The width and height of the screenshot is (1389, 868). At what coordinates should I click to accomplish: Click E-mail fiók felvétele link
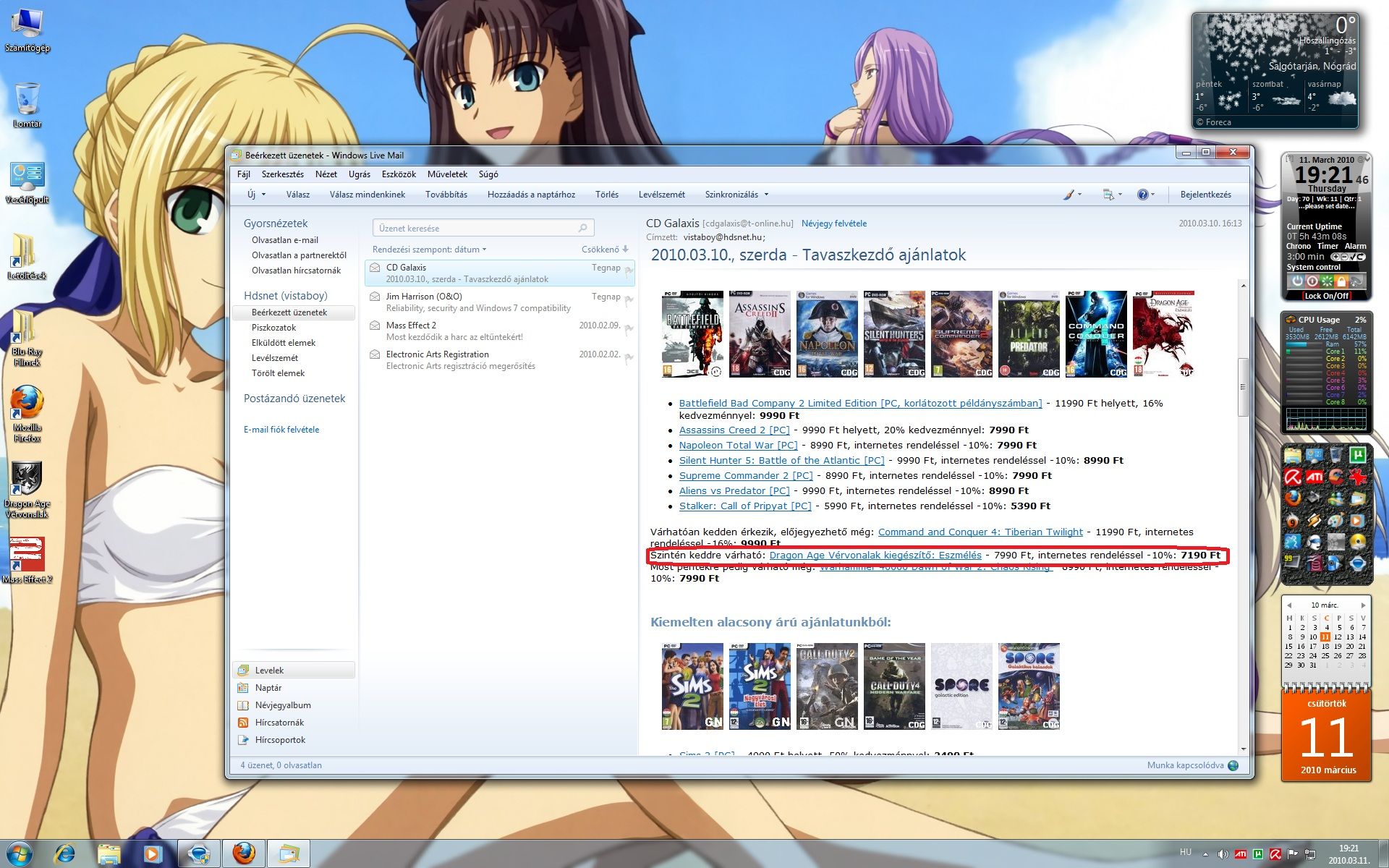[x=281, y=430]
